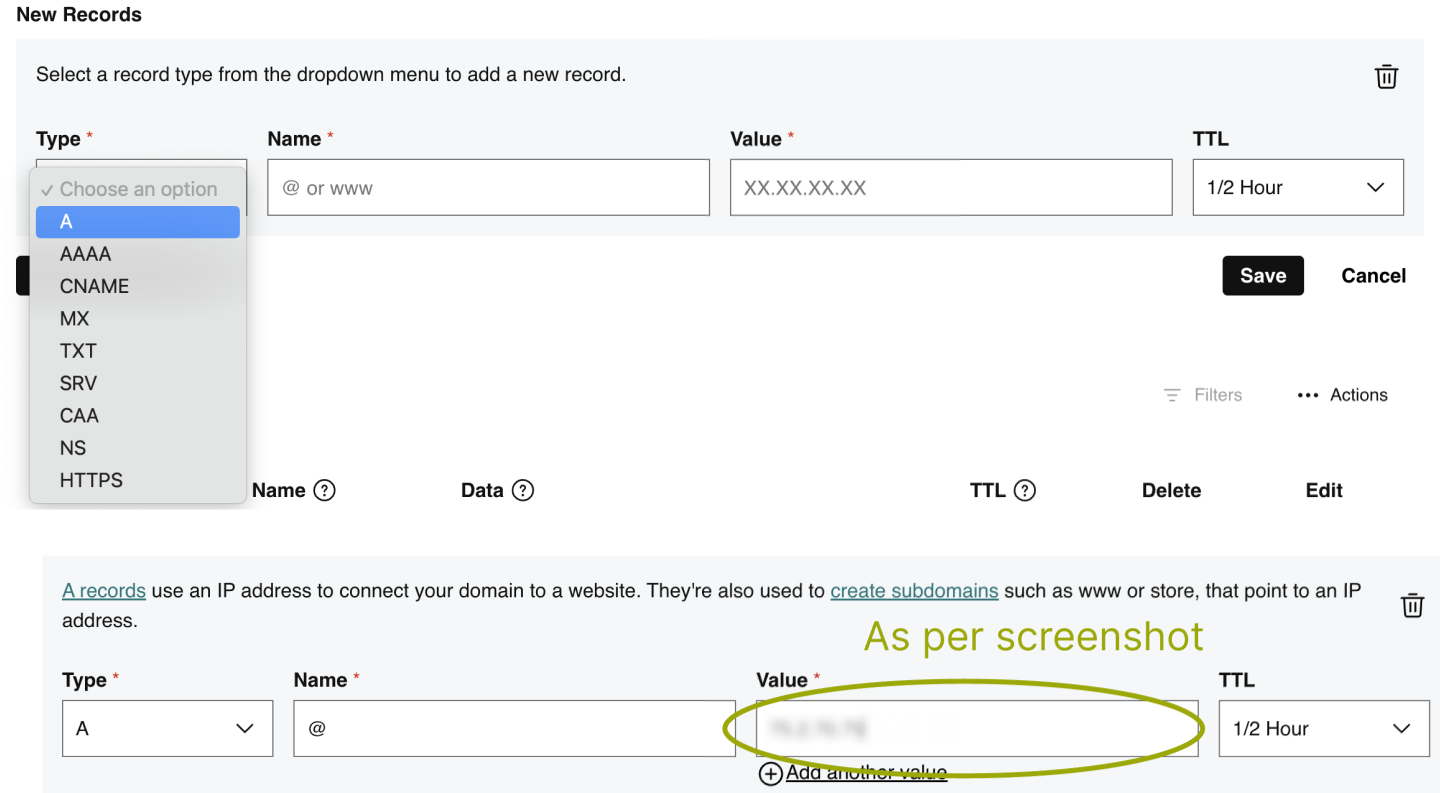Choose MX record type
This screenshot has width=1440, height=793.
[x=75, y=319]
